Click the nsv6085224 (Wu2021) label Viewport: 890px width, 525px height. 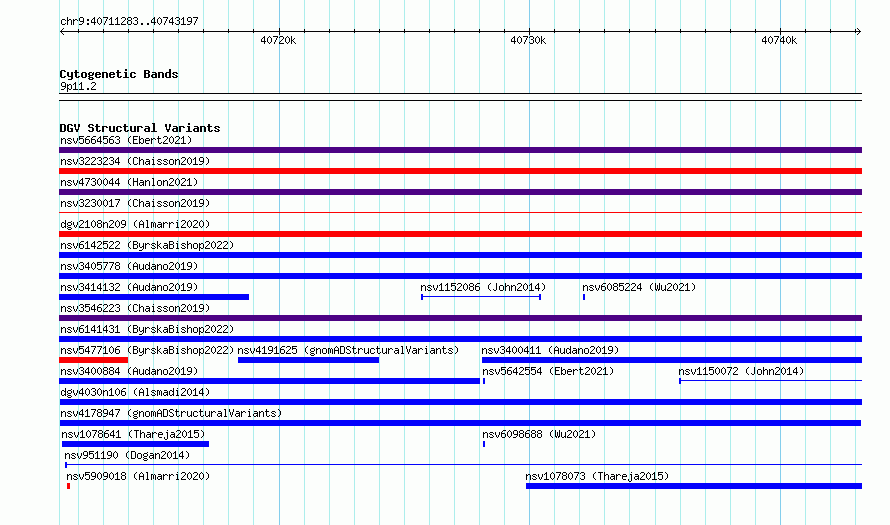[639, 287]
